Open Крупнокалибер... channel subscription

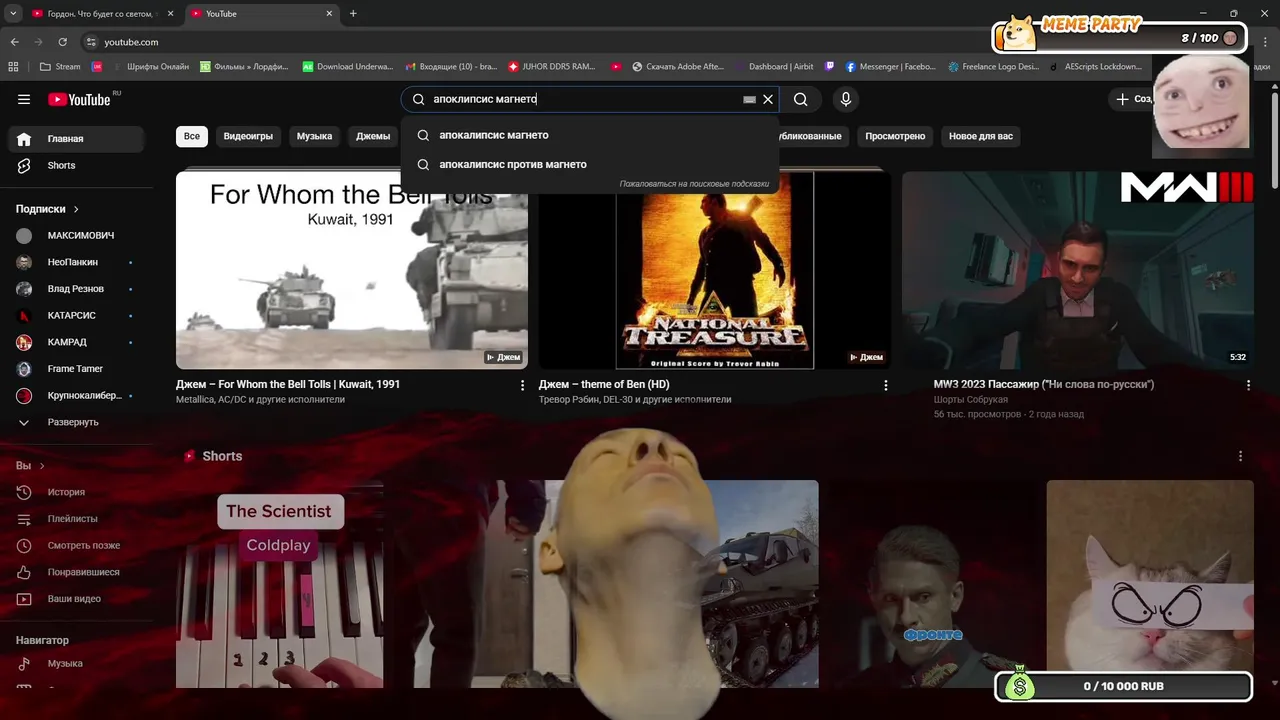tap(75, 395)
